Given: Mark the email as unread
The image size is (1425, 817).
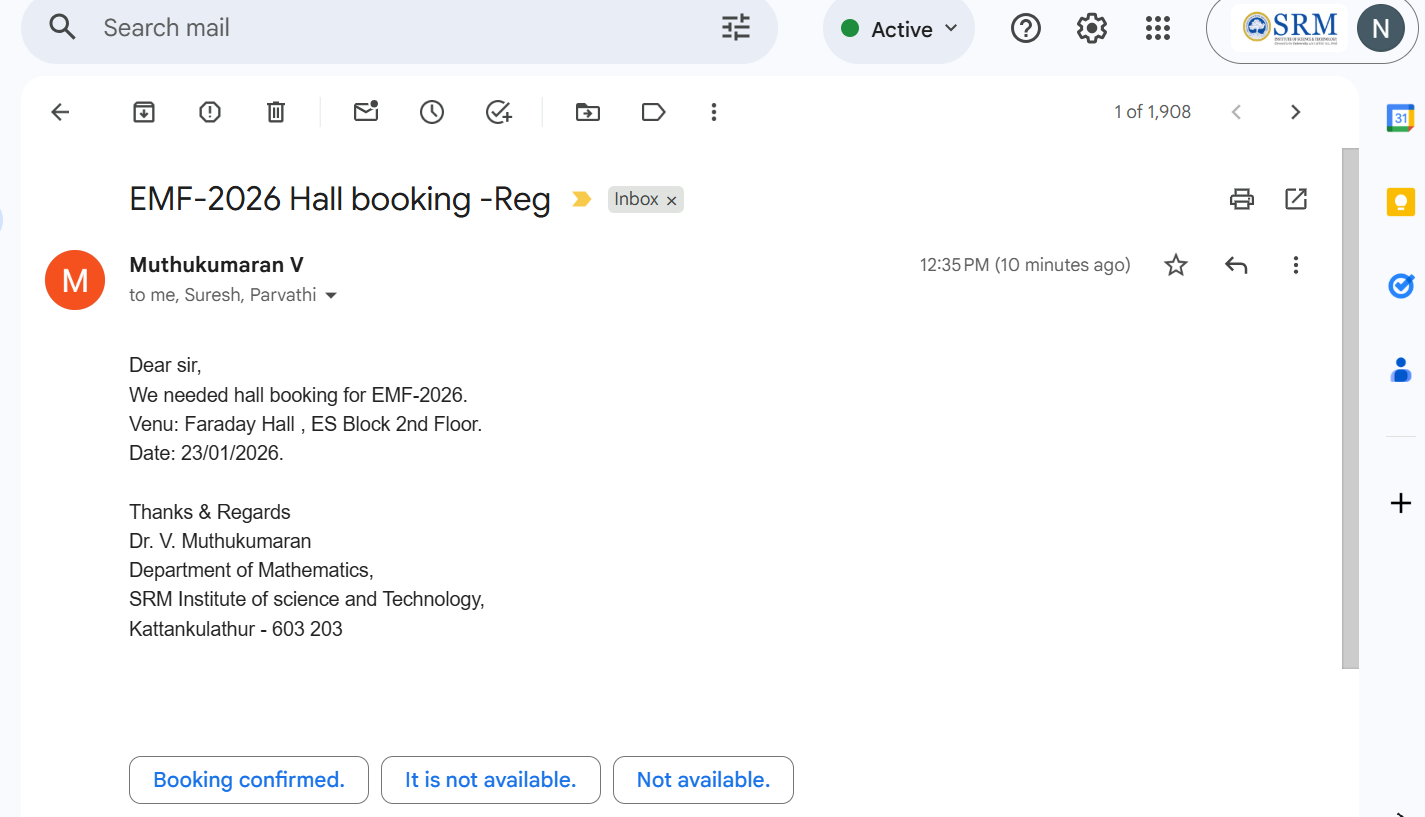Looking at the screenshot, I should [x=366, y=112].
